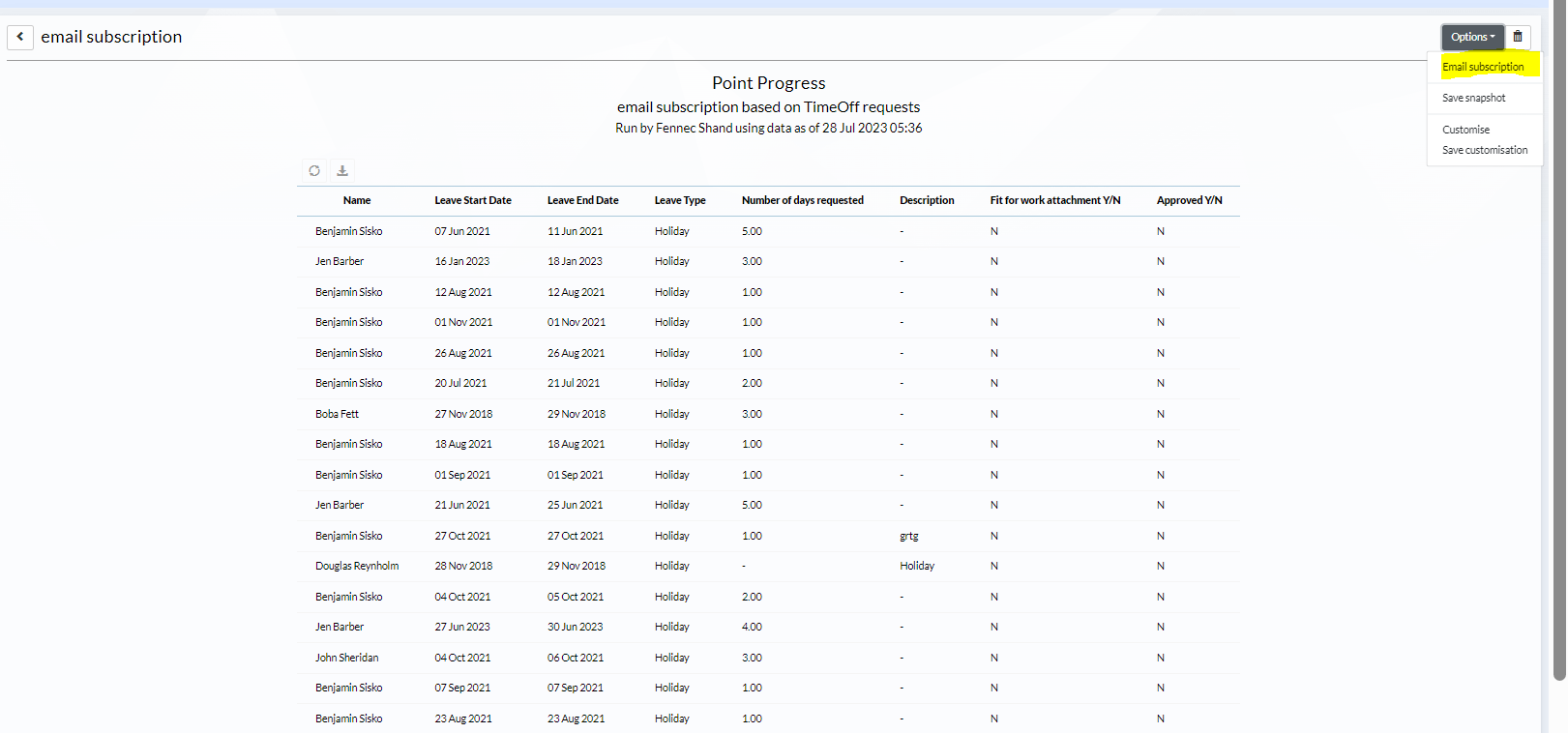Go back with the left chevron button
Viewport: 1568px width, 733px height.
[20, 37]
